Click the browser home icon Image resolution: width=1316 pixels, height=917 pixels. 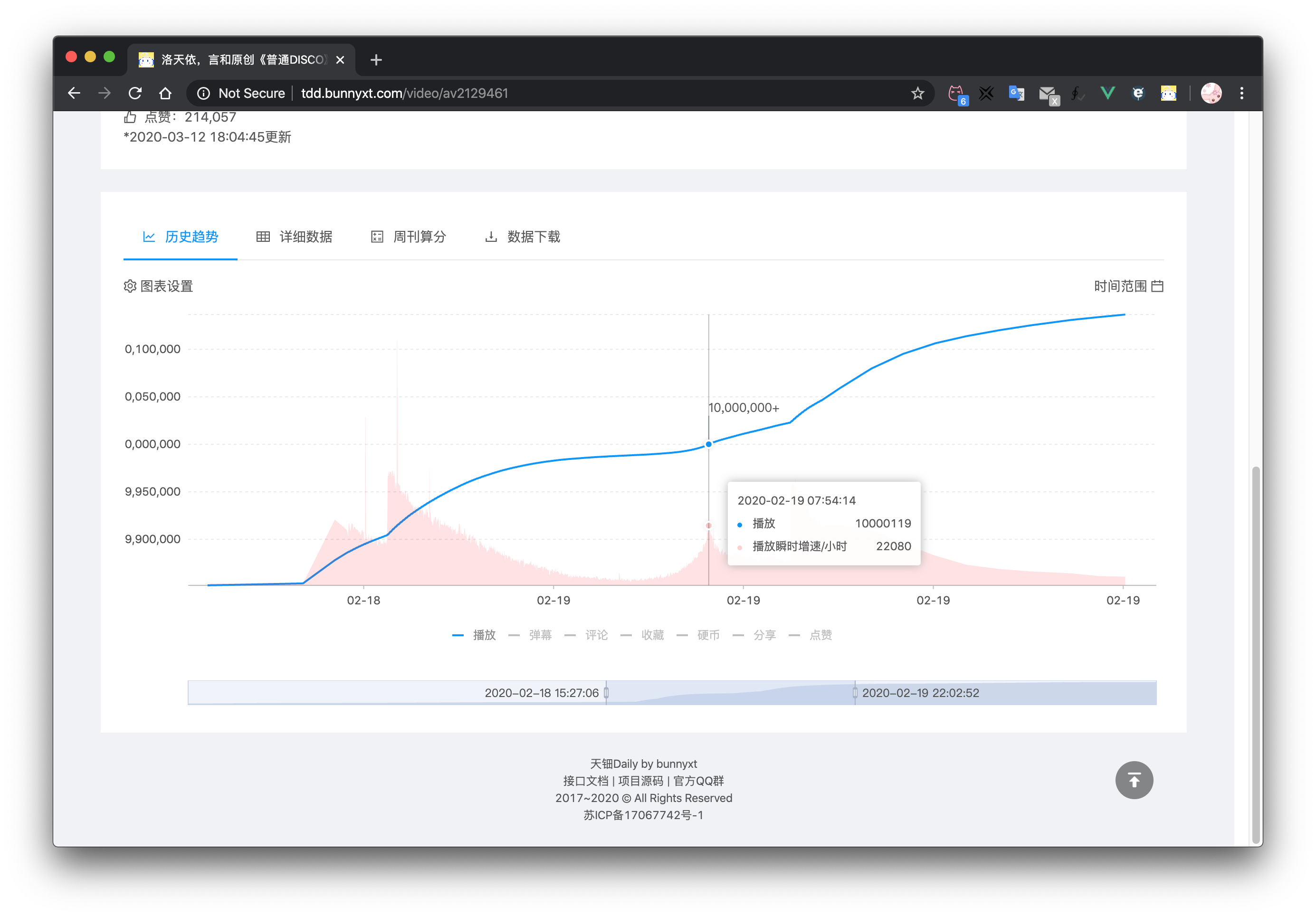165,94
